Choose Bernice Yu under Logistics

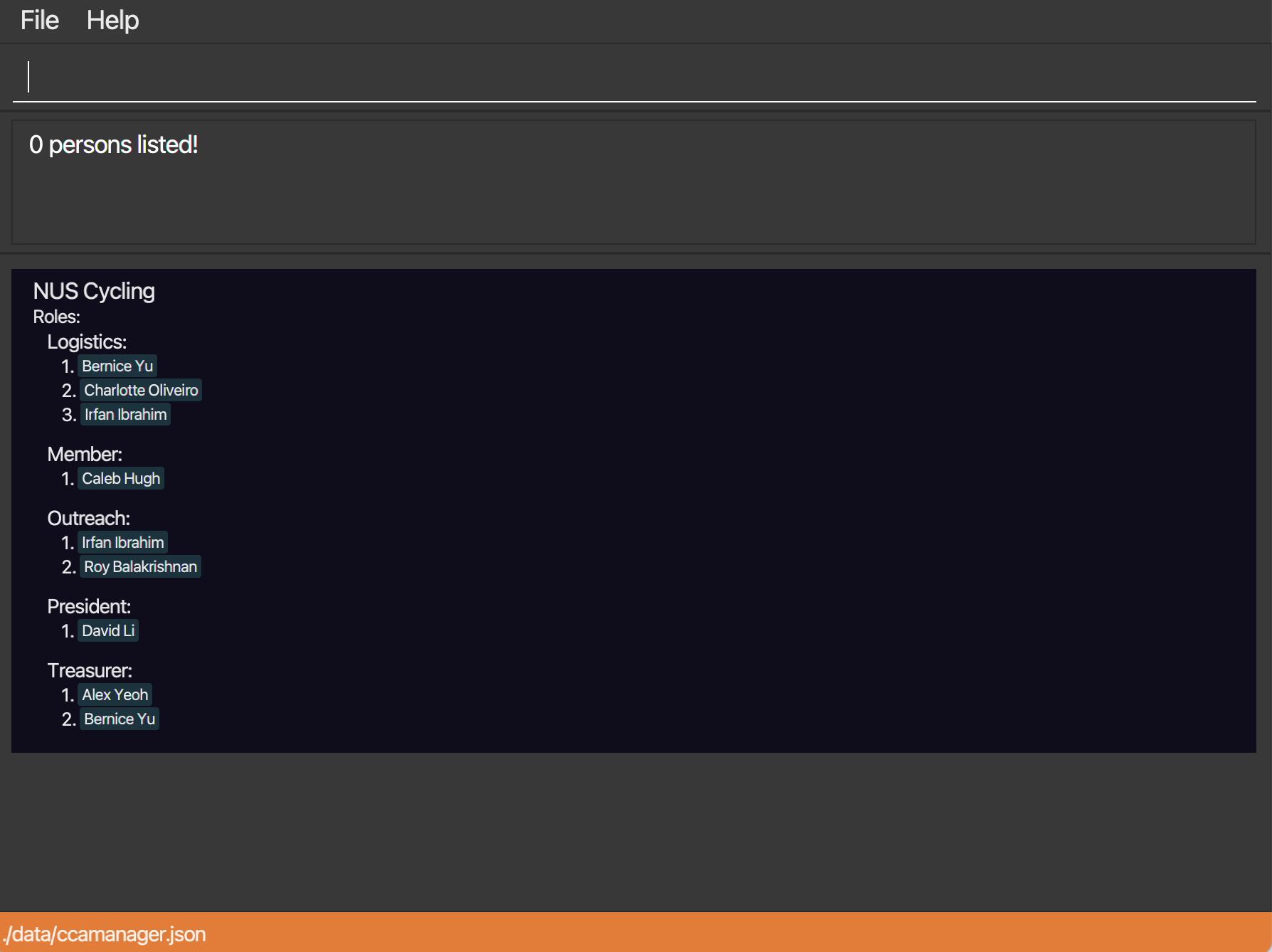coord(117,366)
